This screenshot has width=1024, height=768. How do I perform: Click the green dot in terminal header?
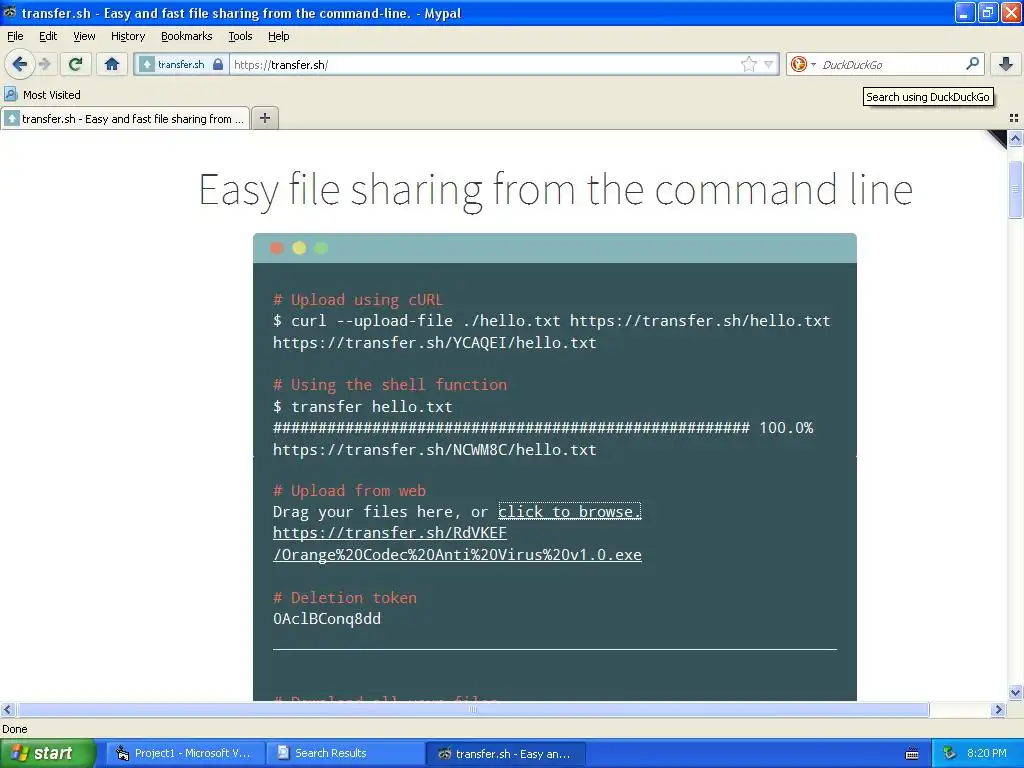(321, 248)
